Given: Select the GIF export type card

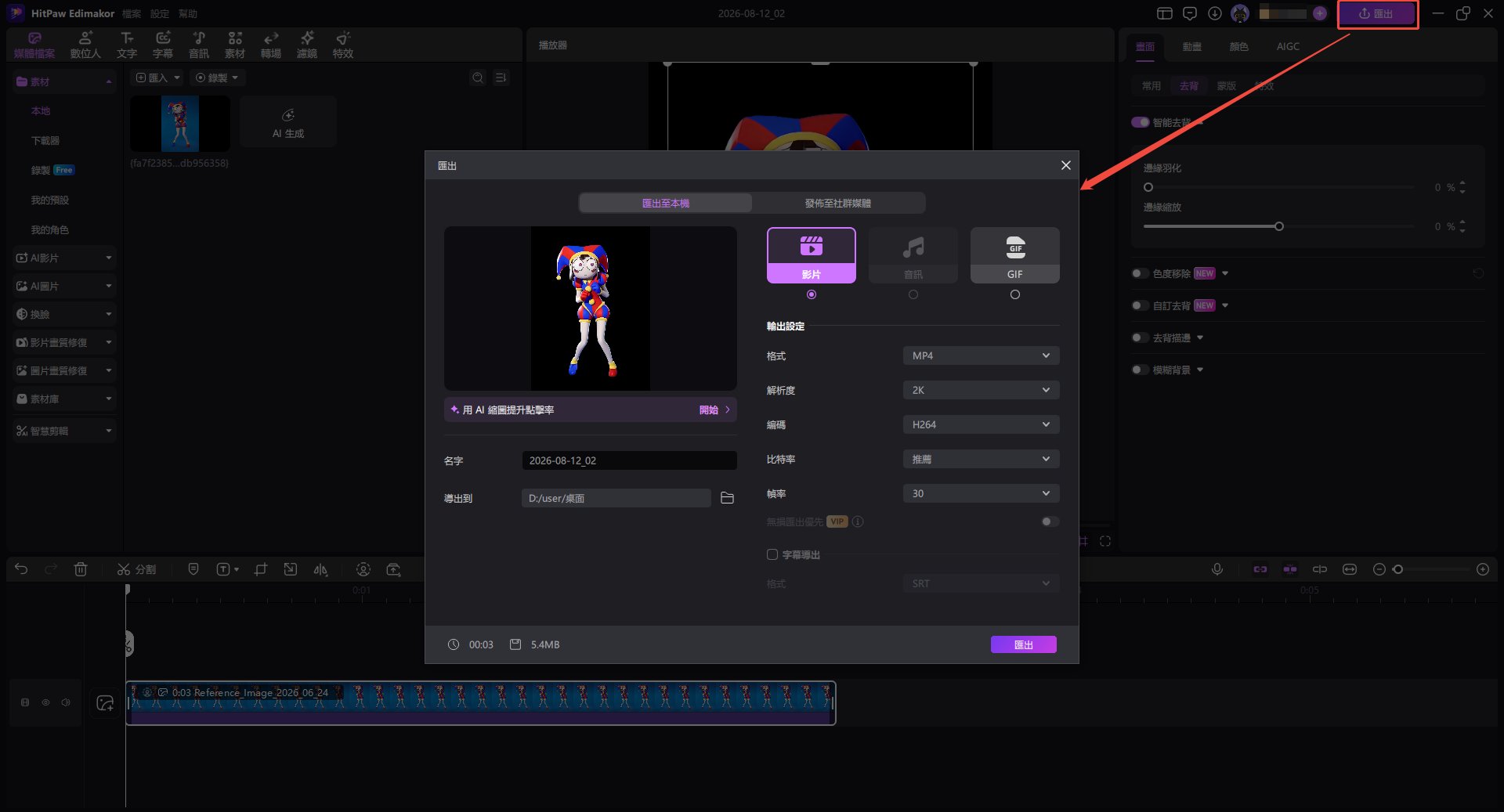Looking at the screenshot, I should point(1014,255).
